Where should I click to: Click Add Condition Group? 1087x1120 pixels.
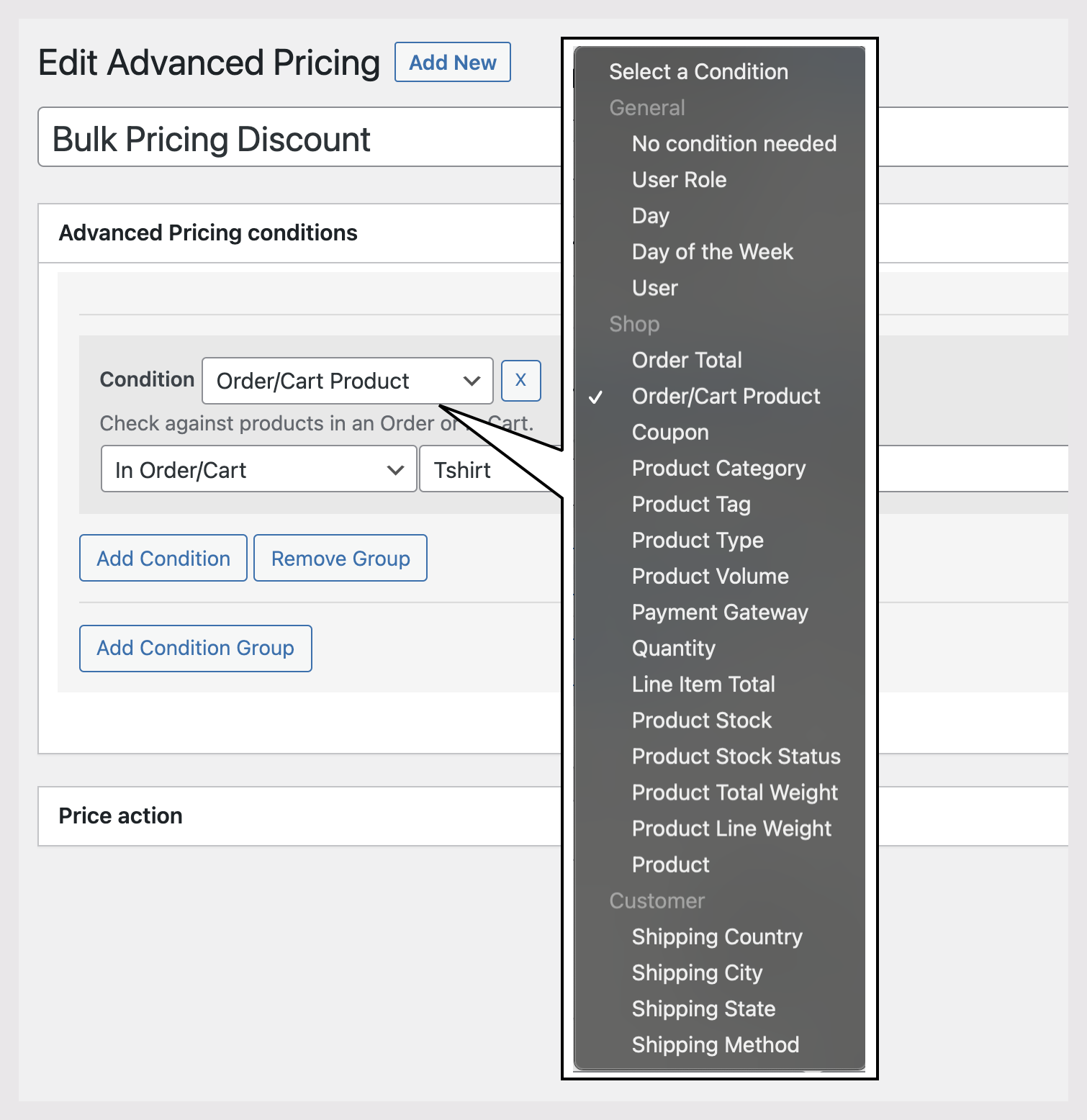tap(195, 648)
